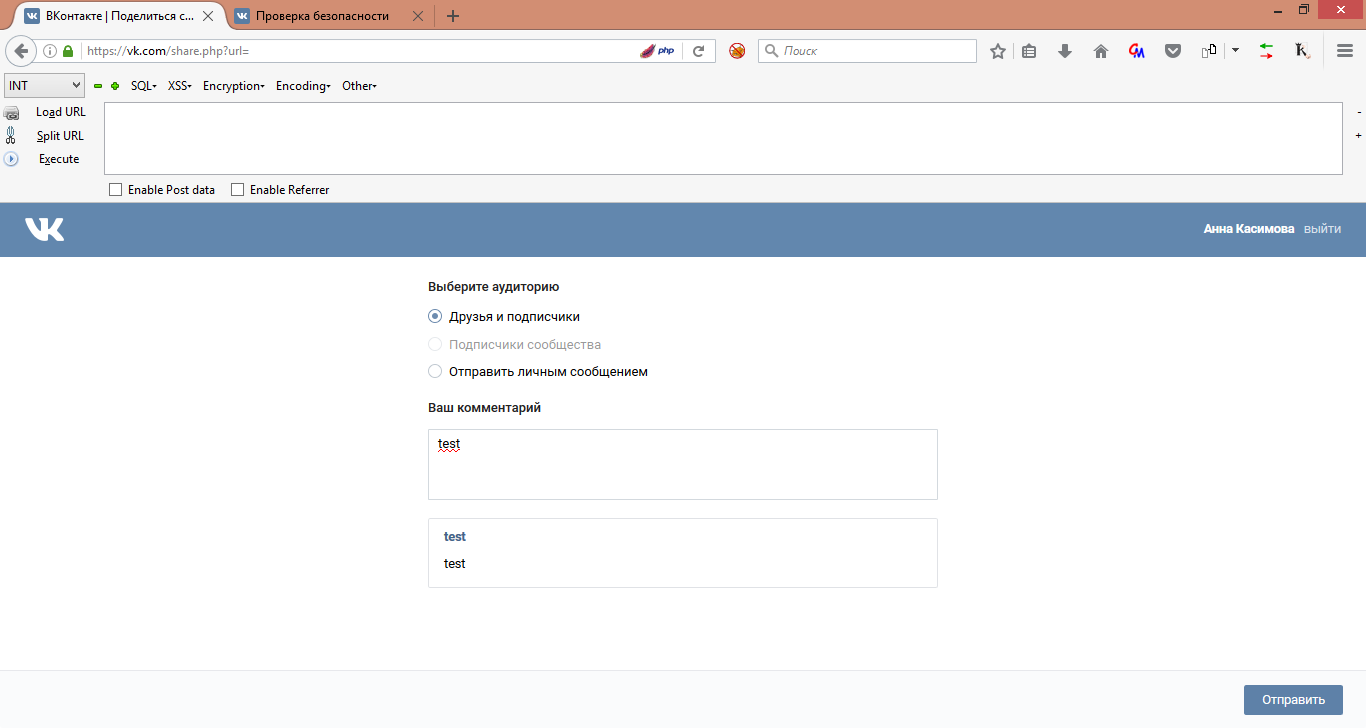The image size is (1366, 728).
Task: Enable Post data checkbox
Action: click(x=116, y=190)
